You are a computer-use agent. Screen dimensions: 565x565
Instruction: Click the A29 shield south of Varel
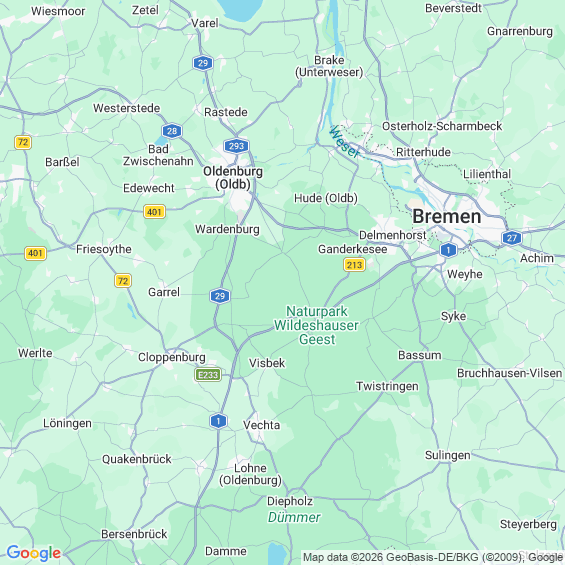203,63
